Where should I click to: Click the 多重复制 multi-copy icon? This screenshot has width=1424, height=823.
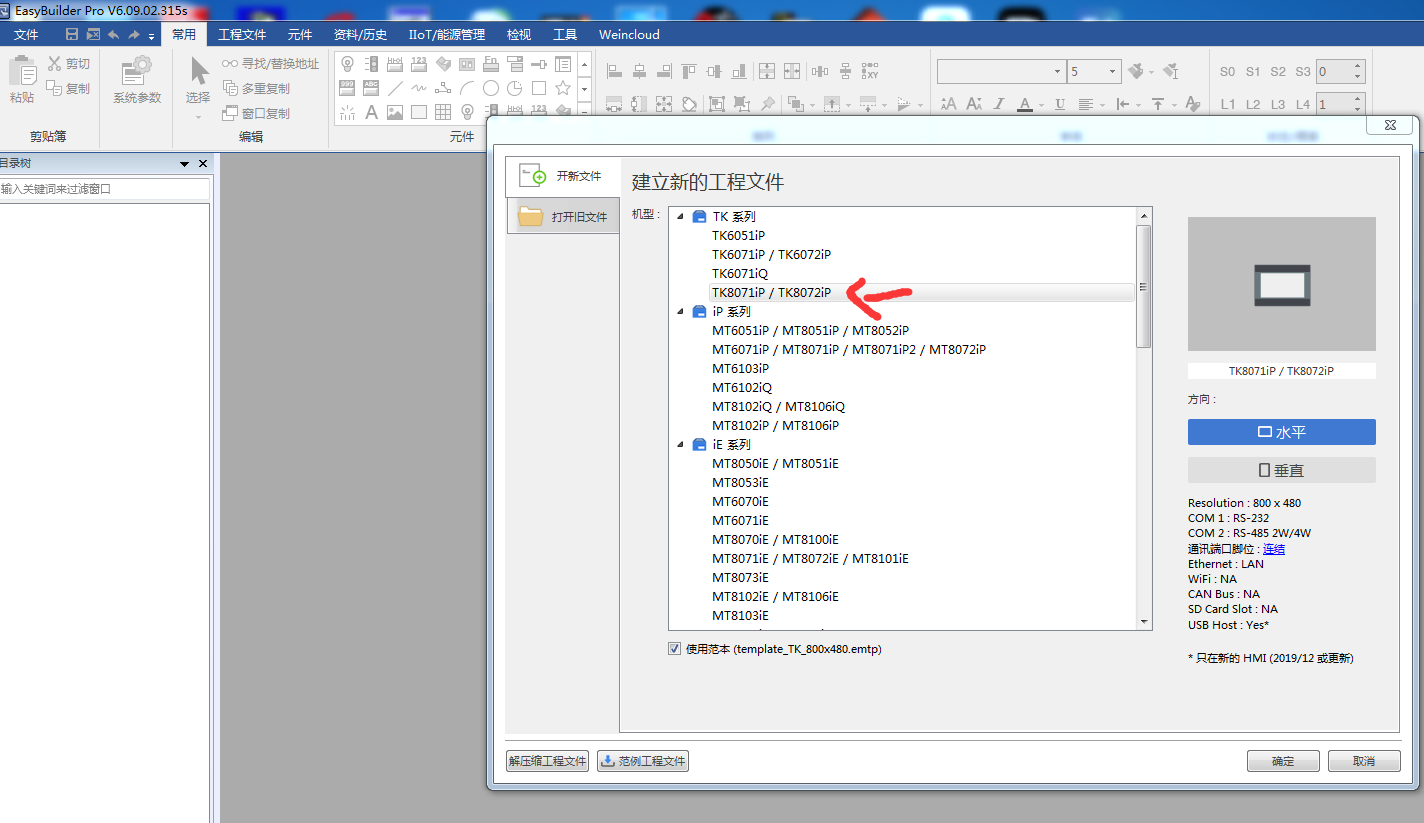pos(231,88)
